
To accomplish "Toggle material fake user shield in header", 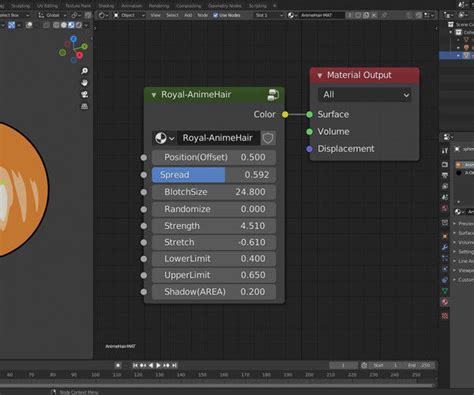I will point(358,15).
